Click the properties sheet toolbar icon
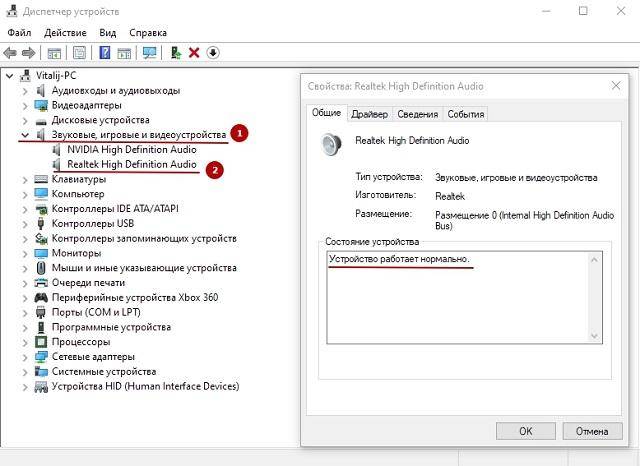 coord(80,52)
